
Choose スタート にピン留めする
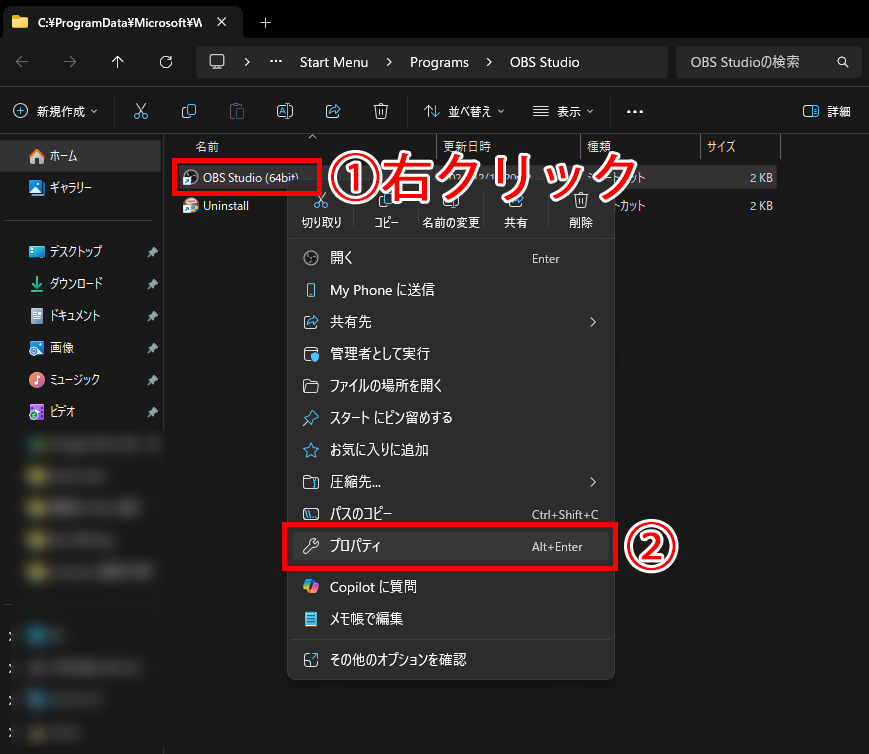(451, 417)
